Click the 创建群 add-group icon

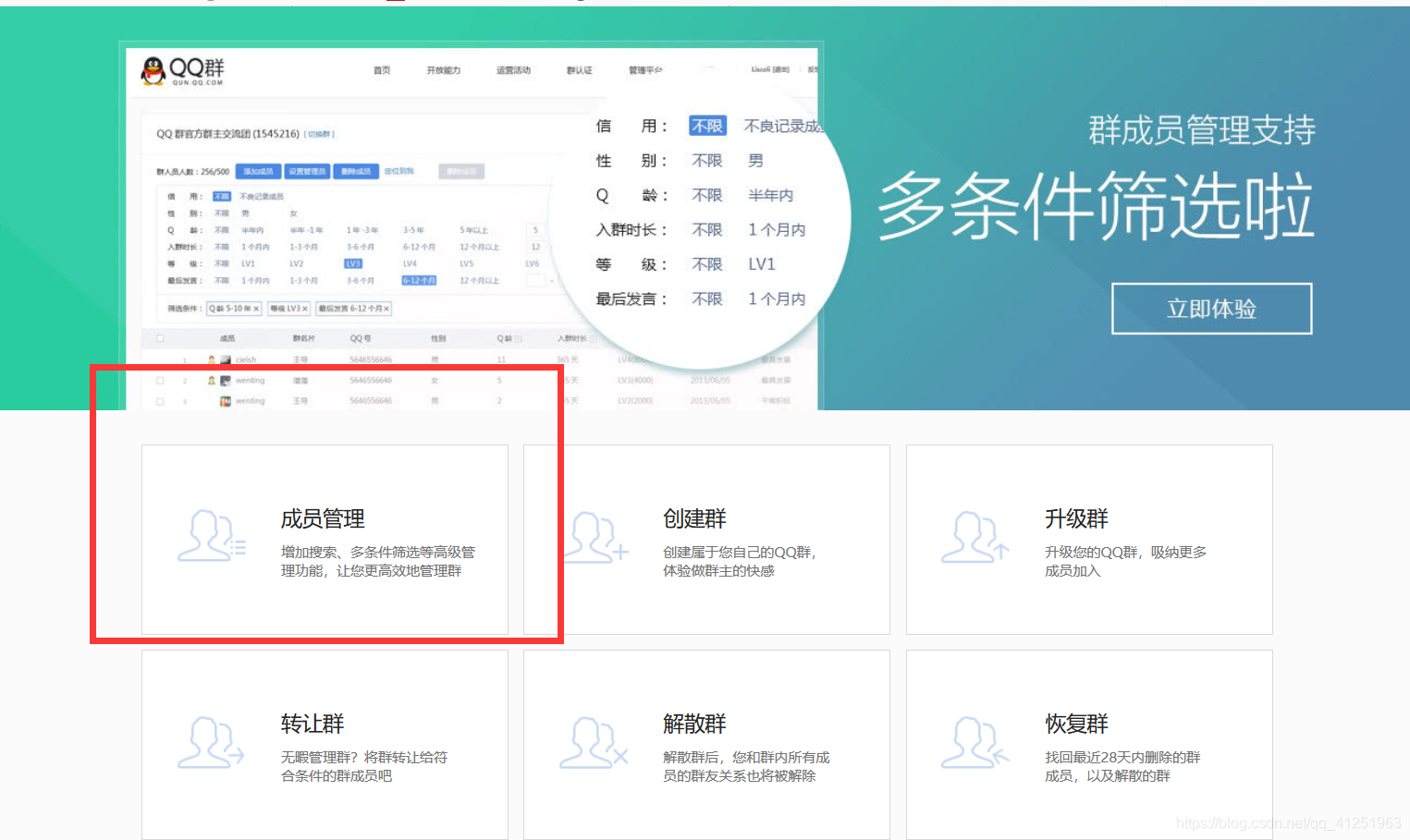[x=594, y=536]
